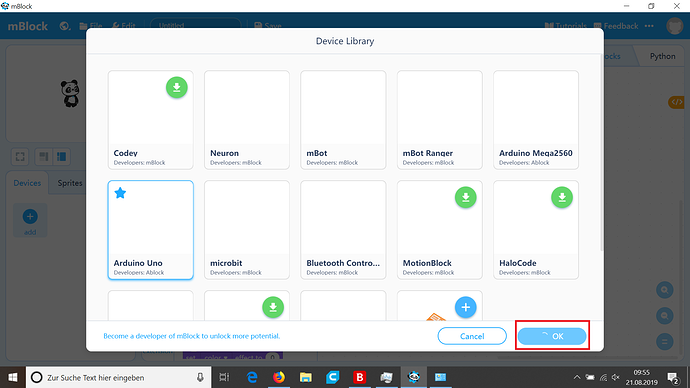Download the MotionBlock device
Image resolution: width=690 pixels, height=388 pixels.
[466, 198]
